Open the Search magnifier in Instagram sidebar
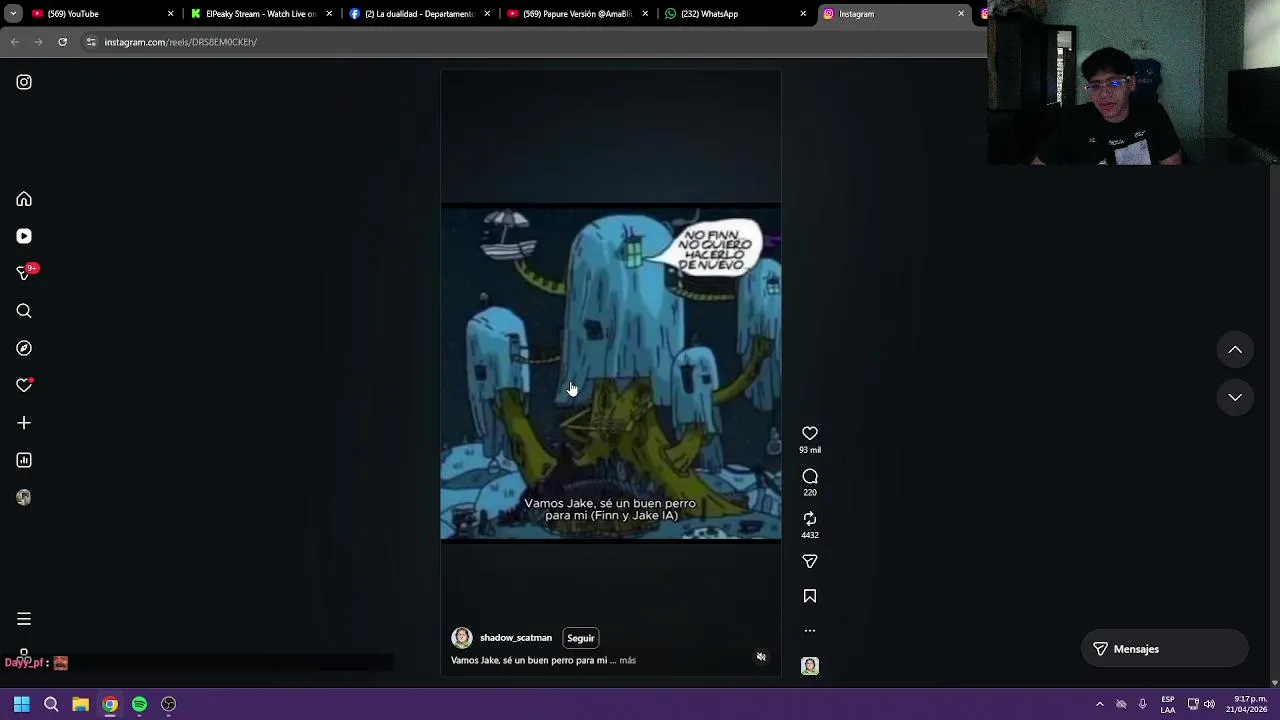The height and width of the screenshot is (720, 1280). tap(24, 311)
